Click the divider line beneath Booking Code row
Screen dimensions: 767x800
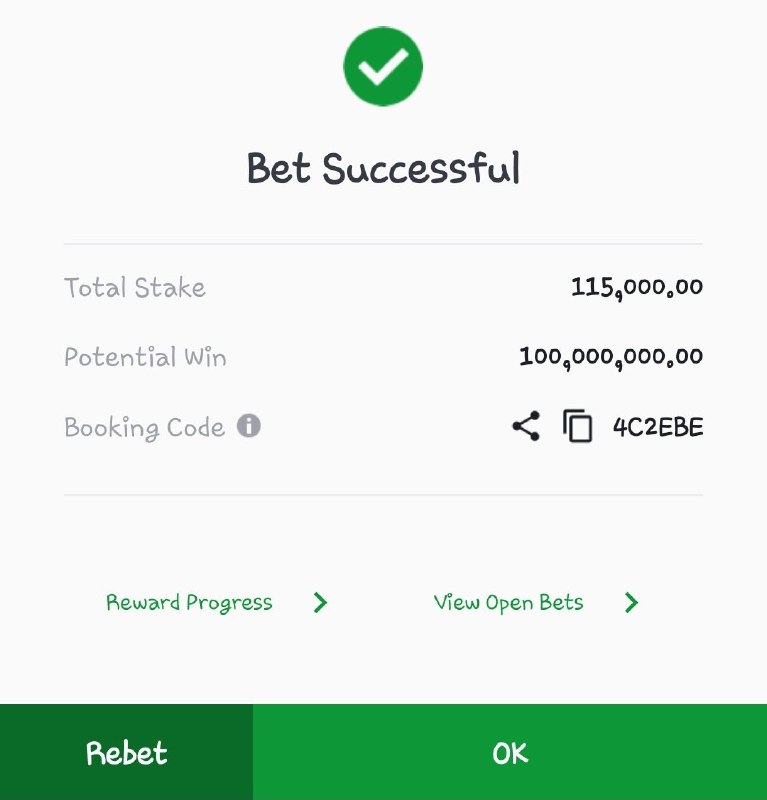(383, 494)
